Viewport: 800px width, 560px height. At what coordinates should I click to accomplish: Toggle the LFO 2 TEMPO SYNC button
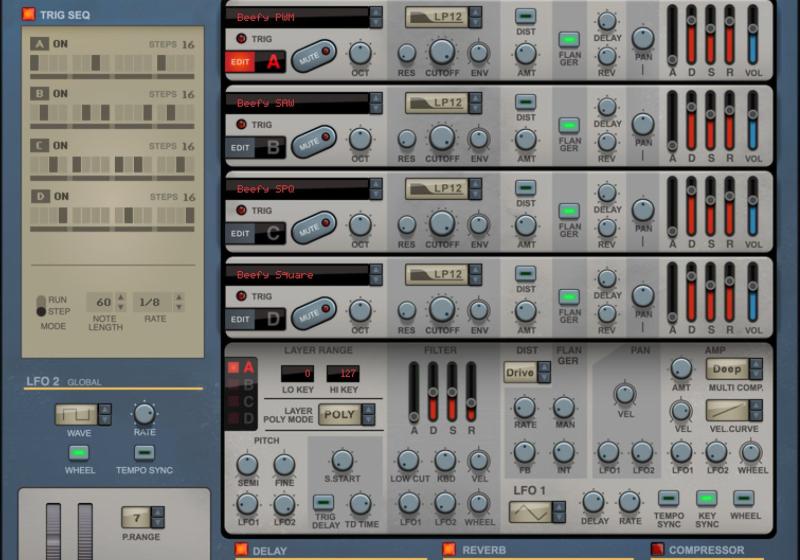[144, 452]
